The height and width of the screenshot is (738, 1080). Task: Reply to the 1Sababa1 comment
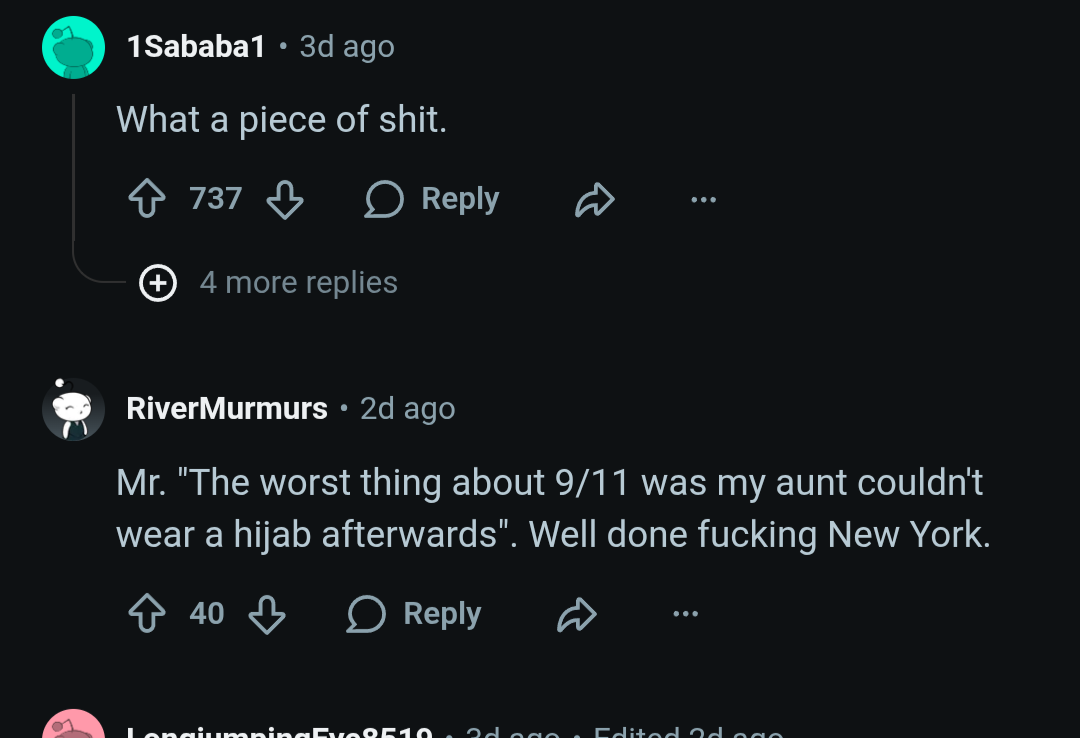pyautogui.click(x=432, y=199)
